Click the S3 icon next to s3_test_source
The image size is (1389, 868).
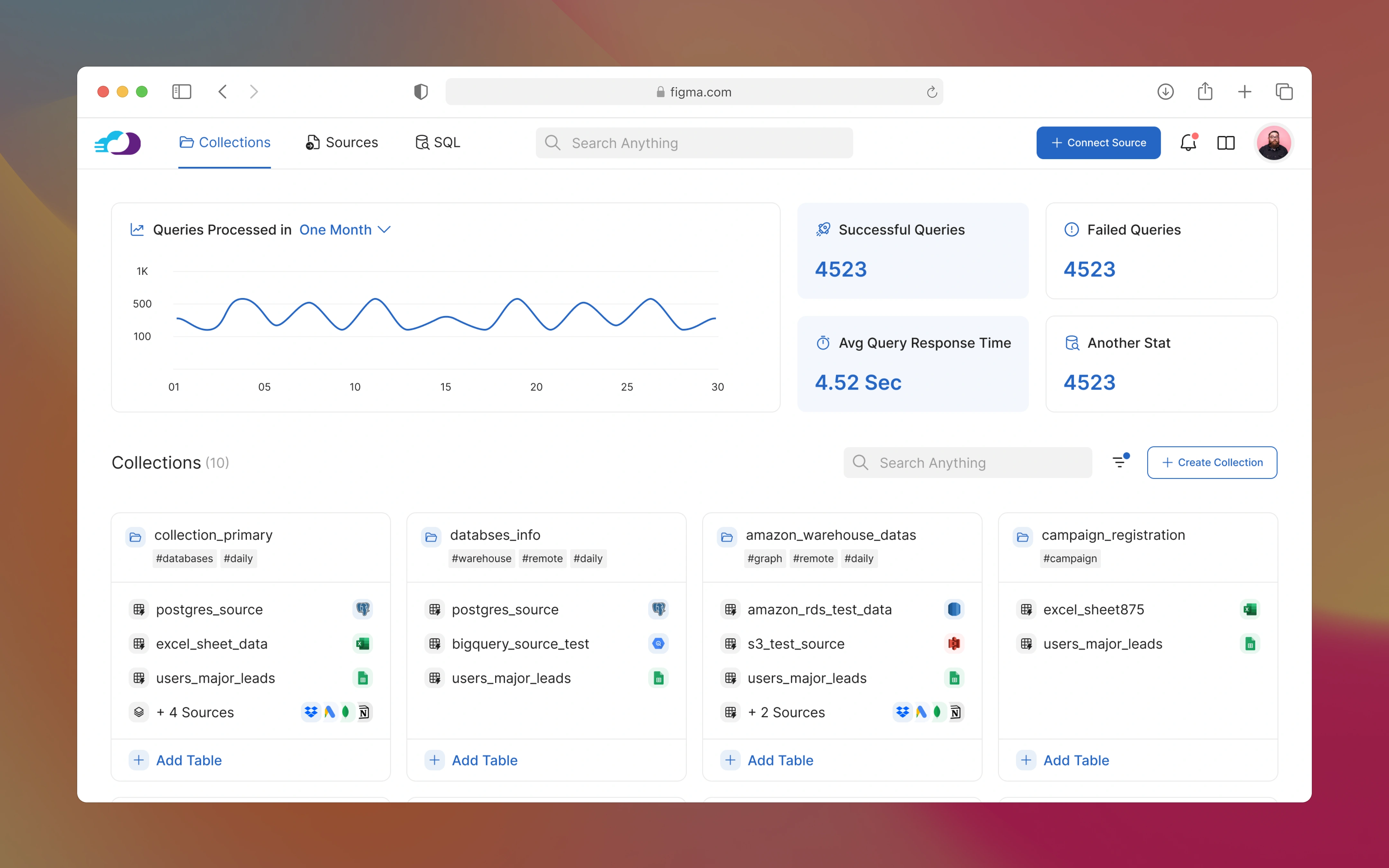pos(954,644)
